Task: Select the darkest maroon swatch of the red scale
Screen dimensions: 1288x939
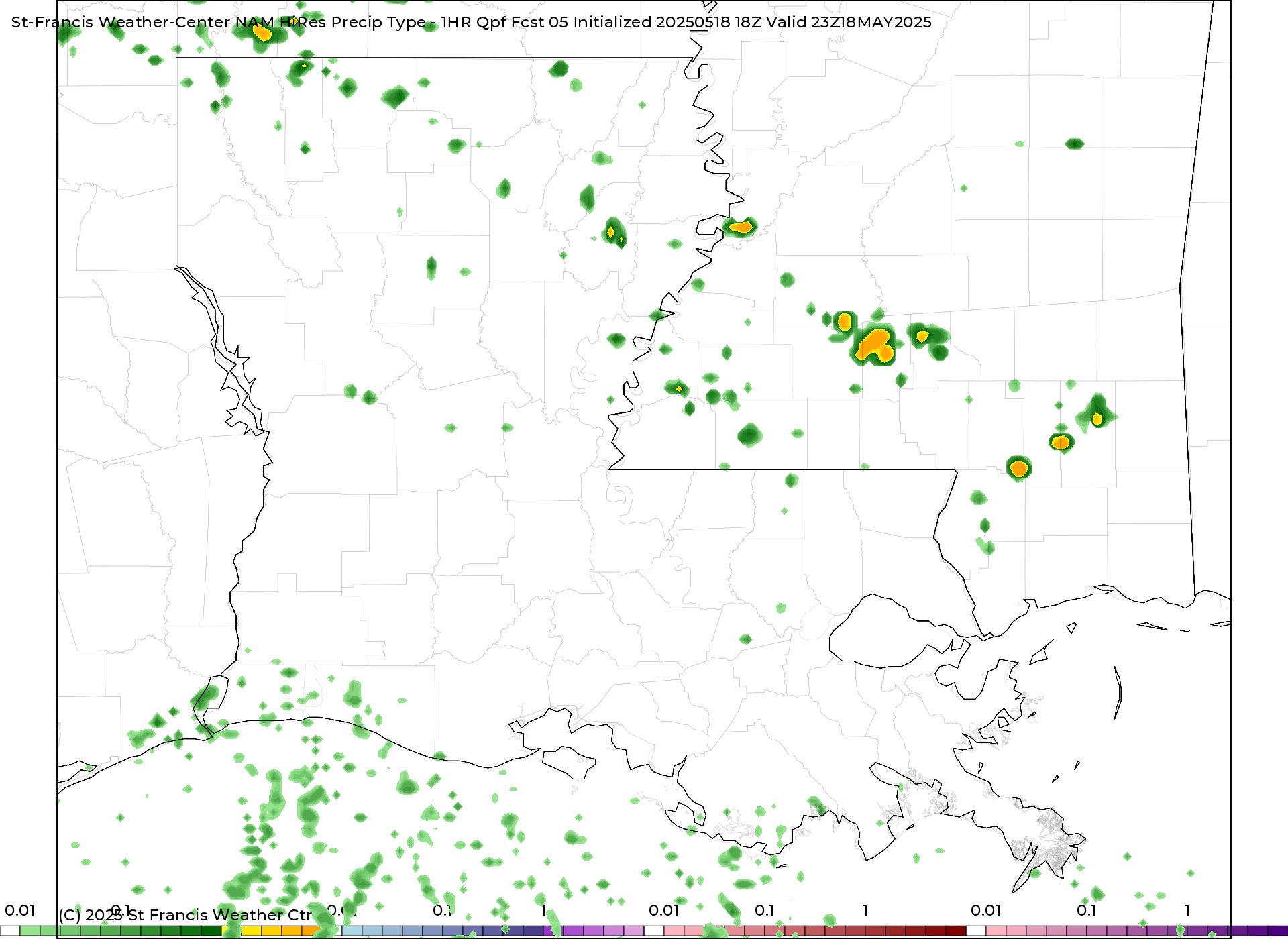Action: click(956, 931)
